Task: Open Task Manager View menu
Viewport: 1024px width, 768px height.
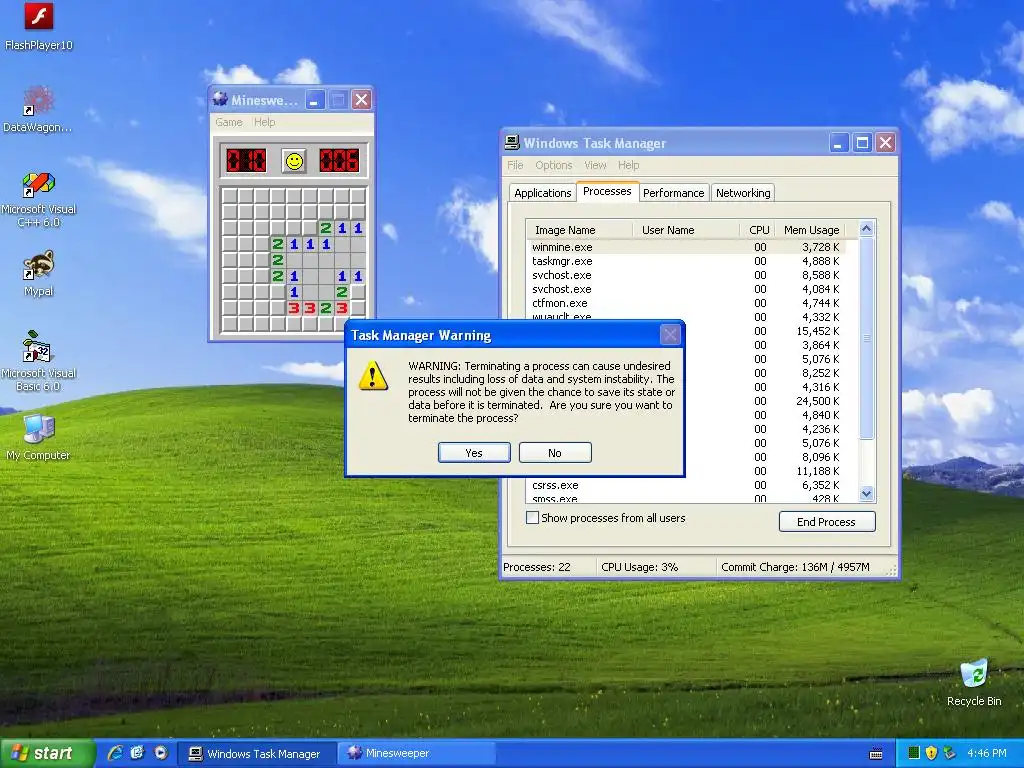Action: (595, 165)
